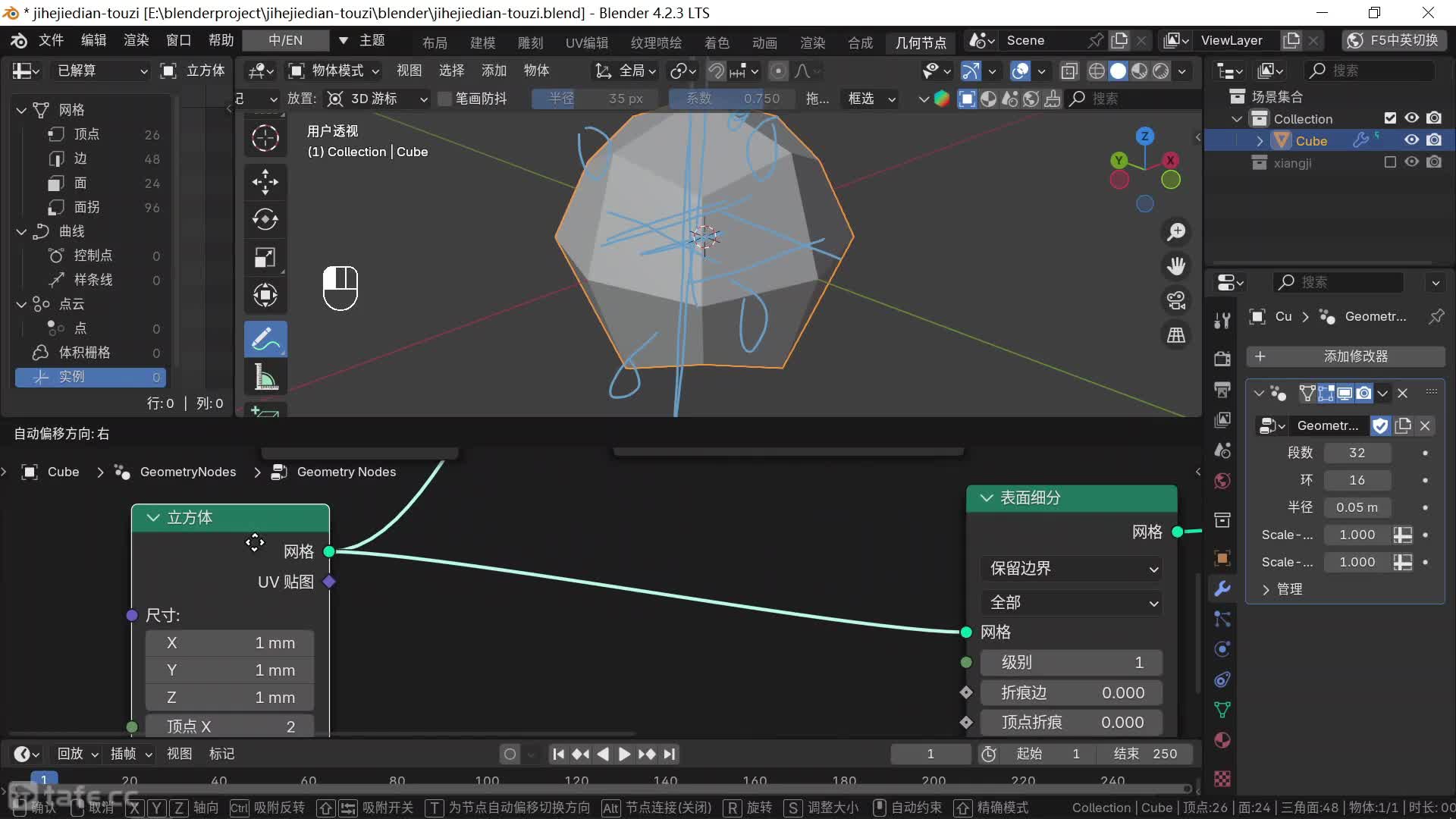Screen dimensions: 1456x819
Task: Click F5中英切换 button
Action: (x=1393, y=40)
